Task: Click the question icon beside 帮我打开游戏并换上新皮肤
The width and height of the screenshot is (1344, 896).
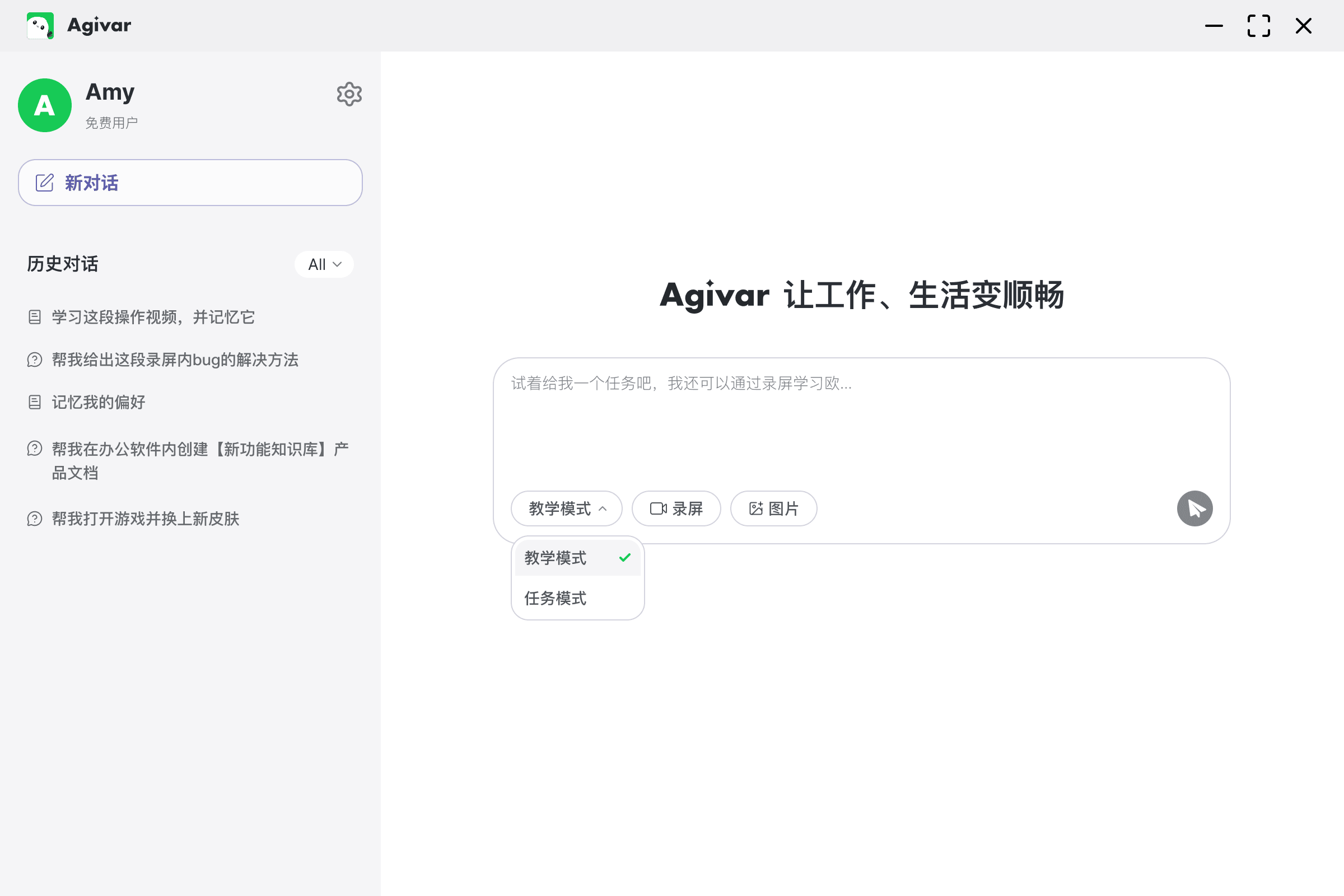Action: [x=35, y=519]
